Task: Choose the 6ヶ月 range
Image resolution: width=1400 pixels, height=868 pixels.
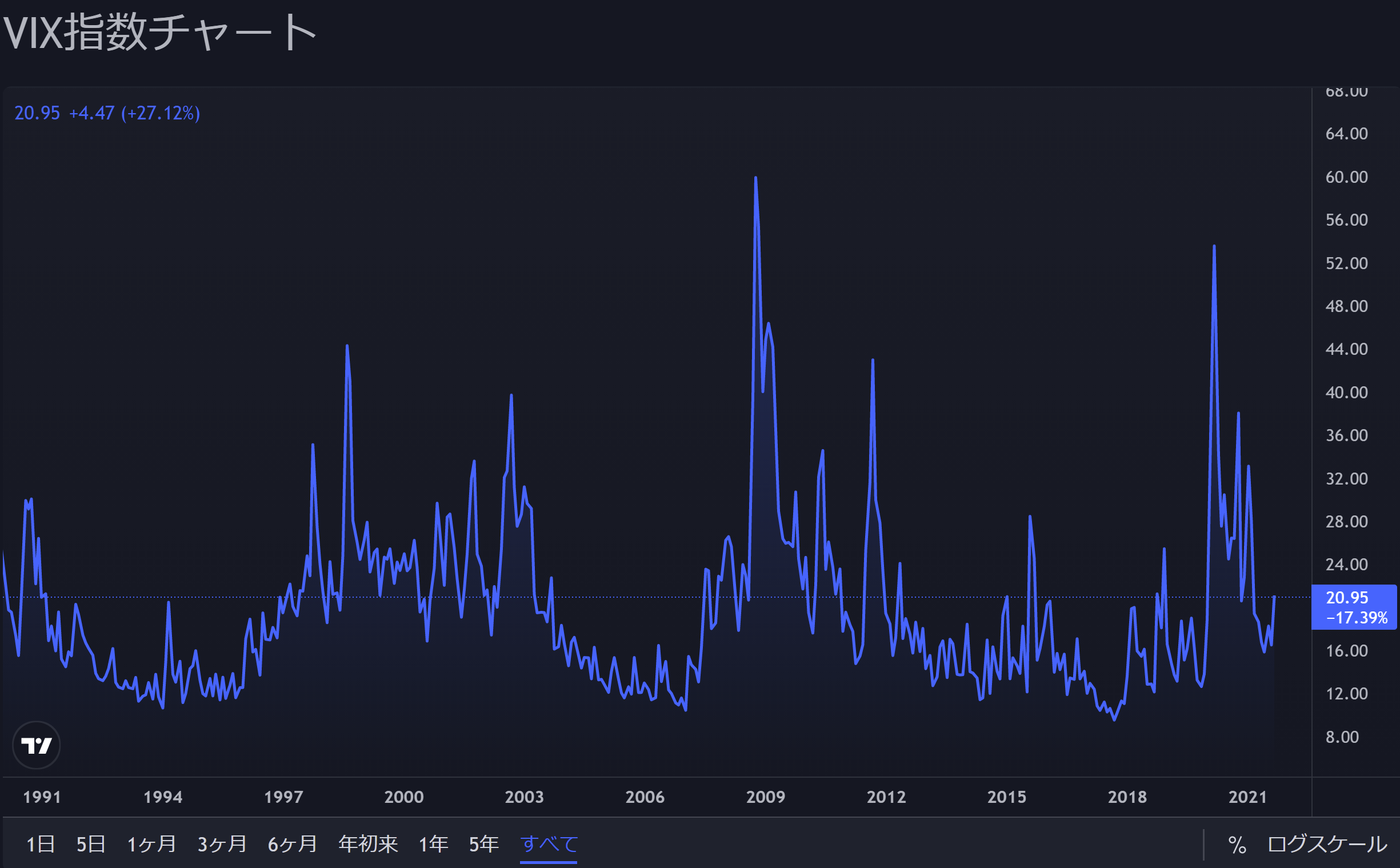Action: coord(293,844)
